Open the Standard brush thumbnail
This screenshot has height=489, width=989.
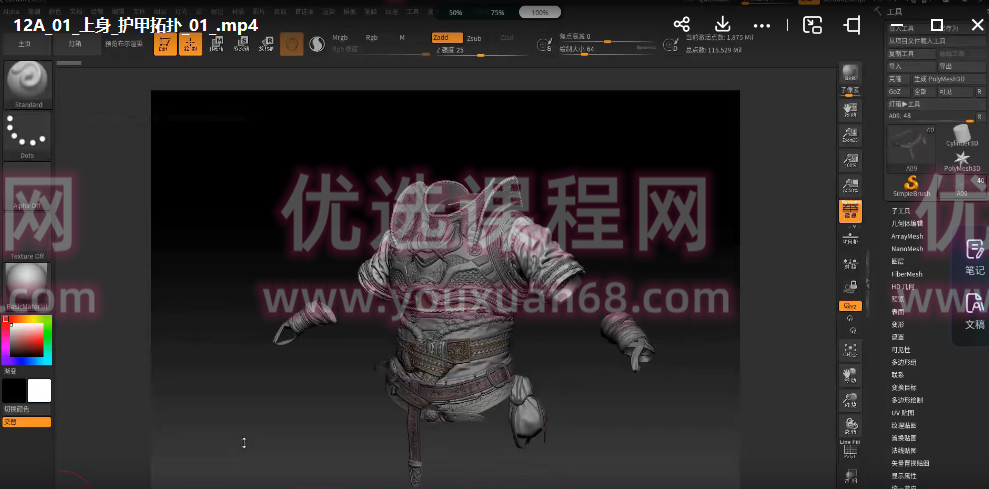(28, 85)
